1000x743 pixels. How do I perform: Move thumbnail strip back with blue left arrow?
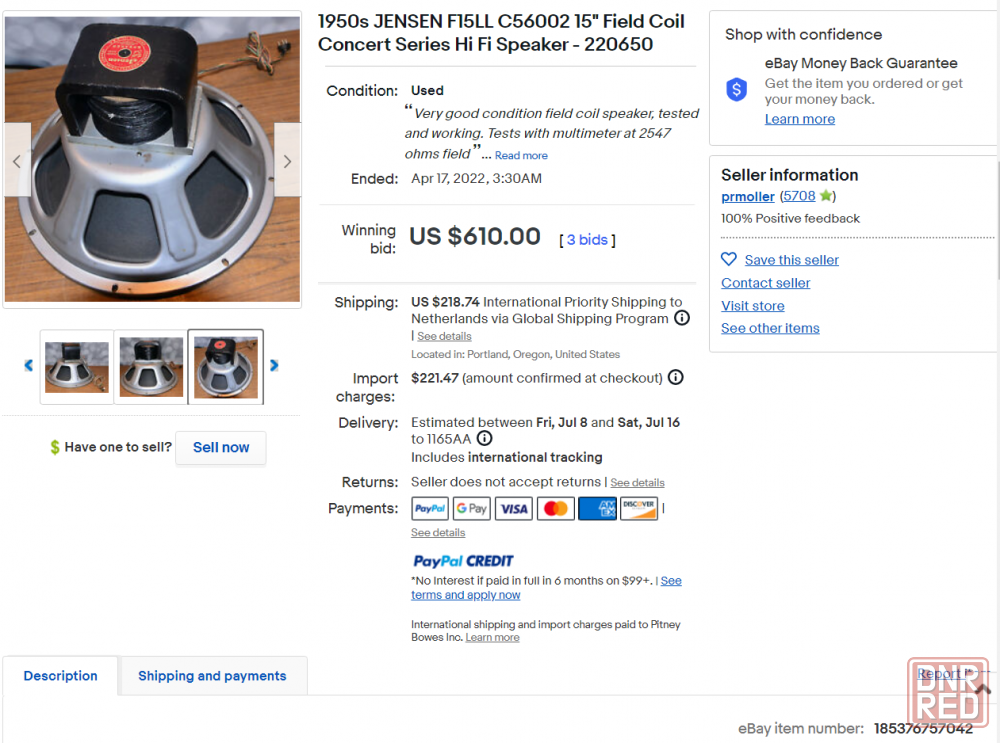pyautogui.click(x=29, y=365)
